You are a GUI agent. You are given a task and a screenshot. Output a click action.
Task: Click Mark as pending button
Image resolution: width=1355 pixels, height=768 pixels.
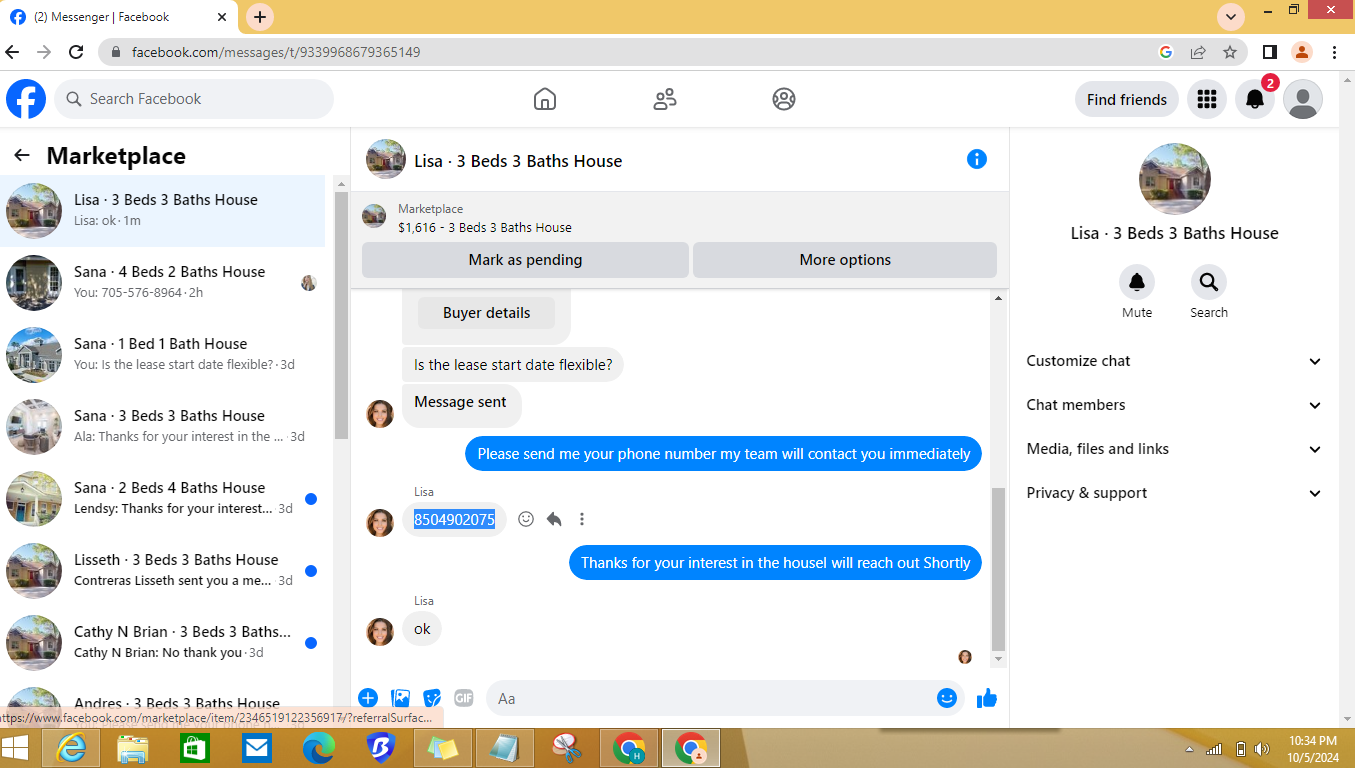tap(525, 260)
